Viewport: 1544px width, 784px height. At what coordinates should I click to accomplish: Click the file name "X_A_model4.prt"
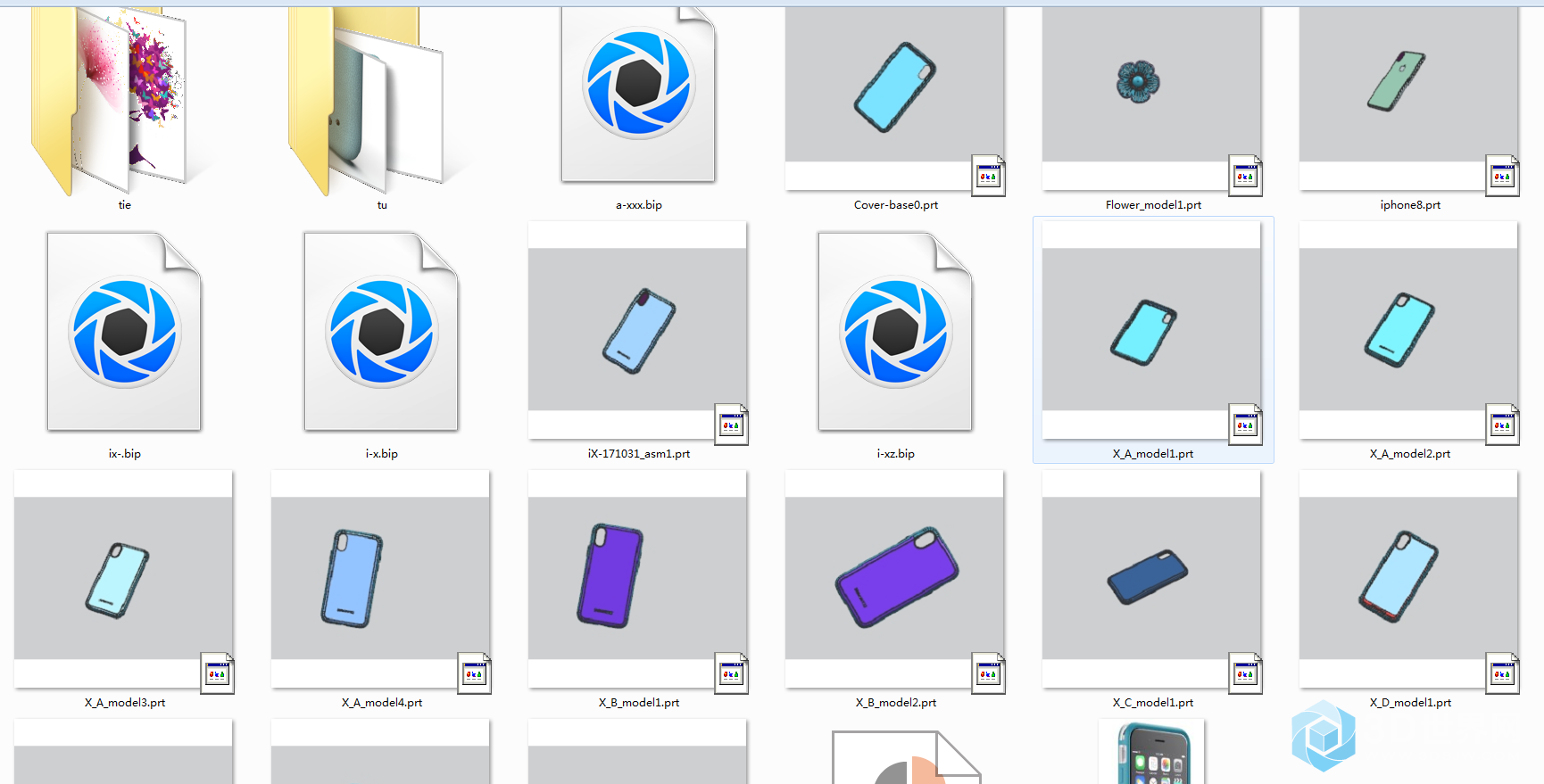pyautogui.click(x=382, y=703)
